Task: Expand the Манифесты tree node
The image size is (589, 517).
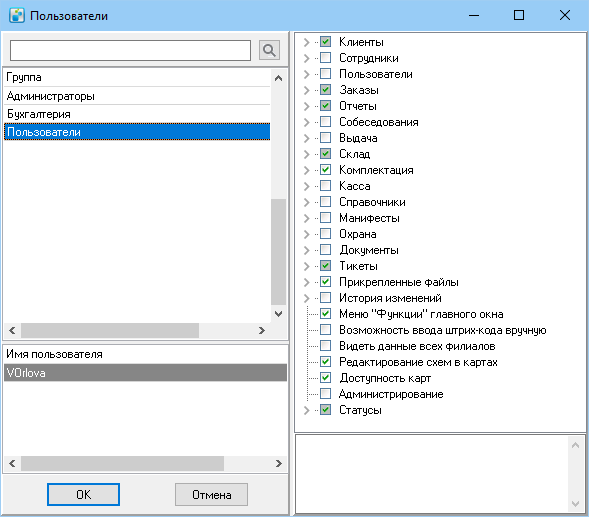Action: click(307, 218)
